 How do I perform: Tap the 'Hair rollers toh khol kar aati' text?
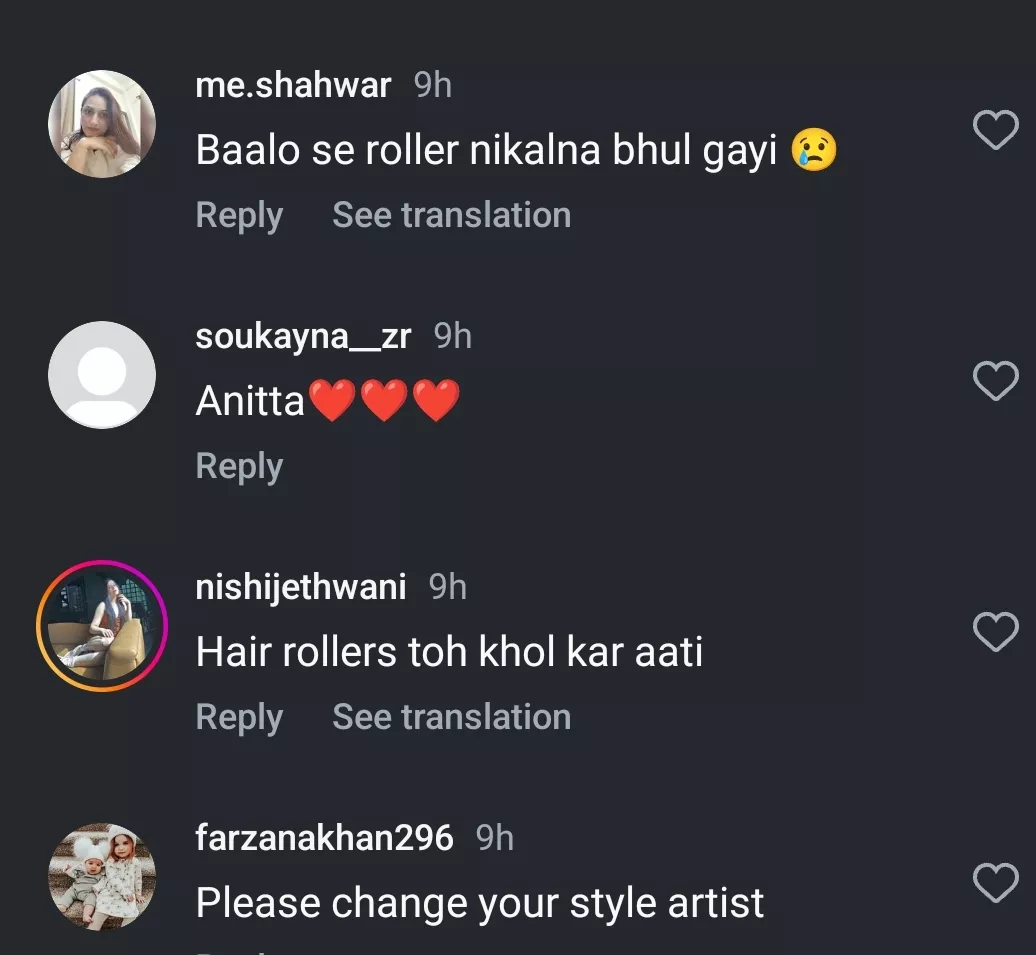[449, 653]
